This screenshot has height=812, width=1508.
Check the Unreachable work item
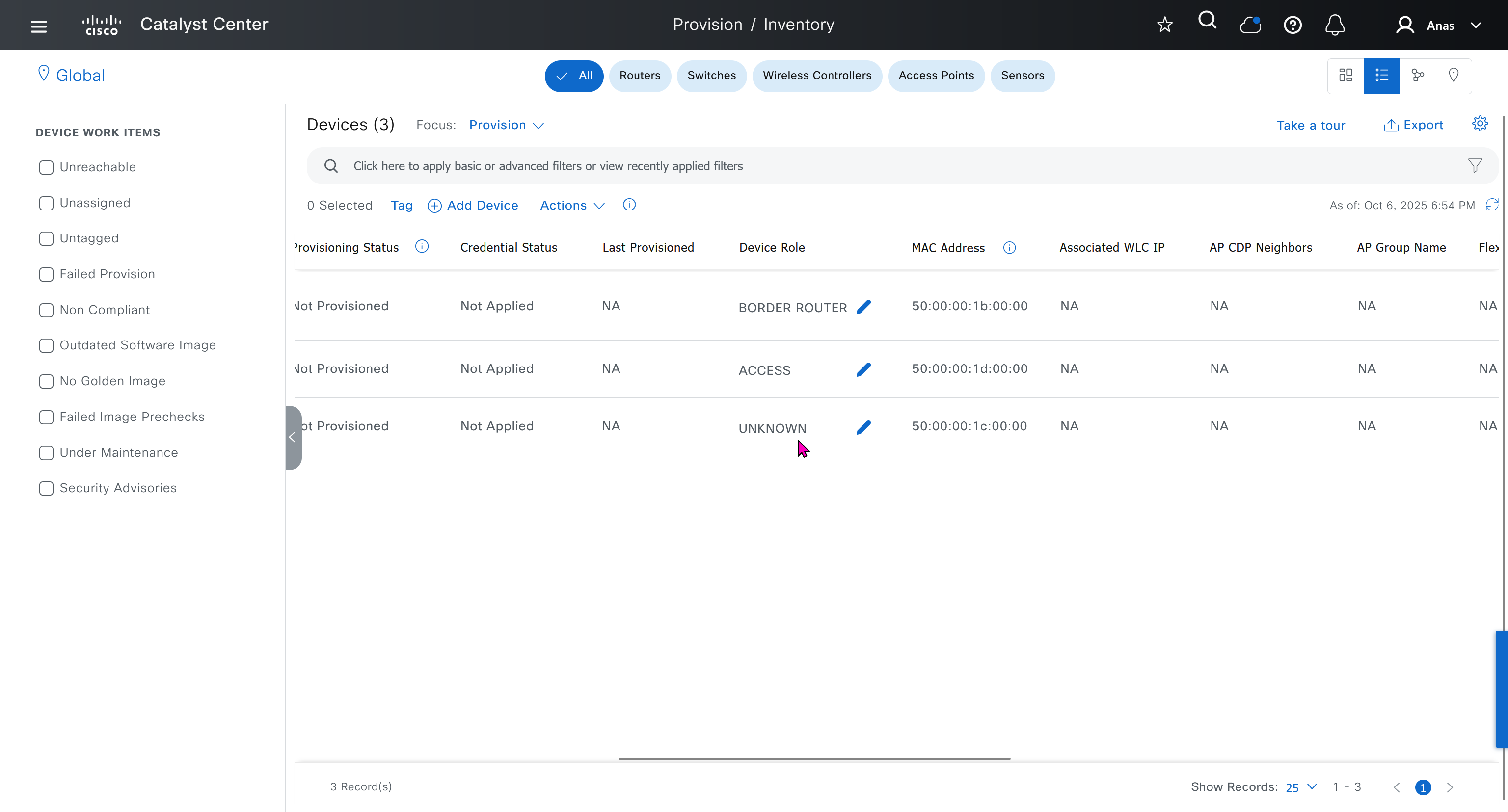[46, 167]
